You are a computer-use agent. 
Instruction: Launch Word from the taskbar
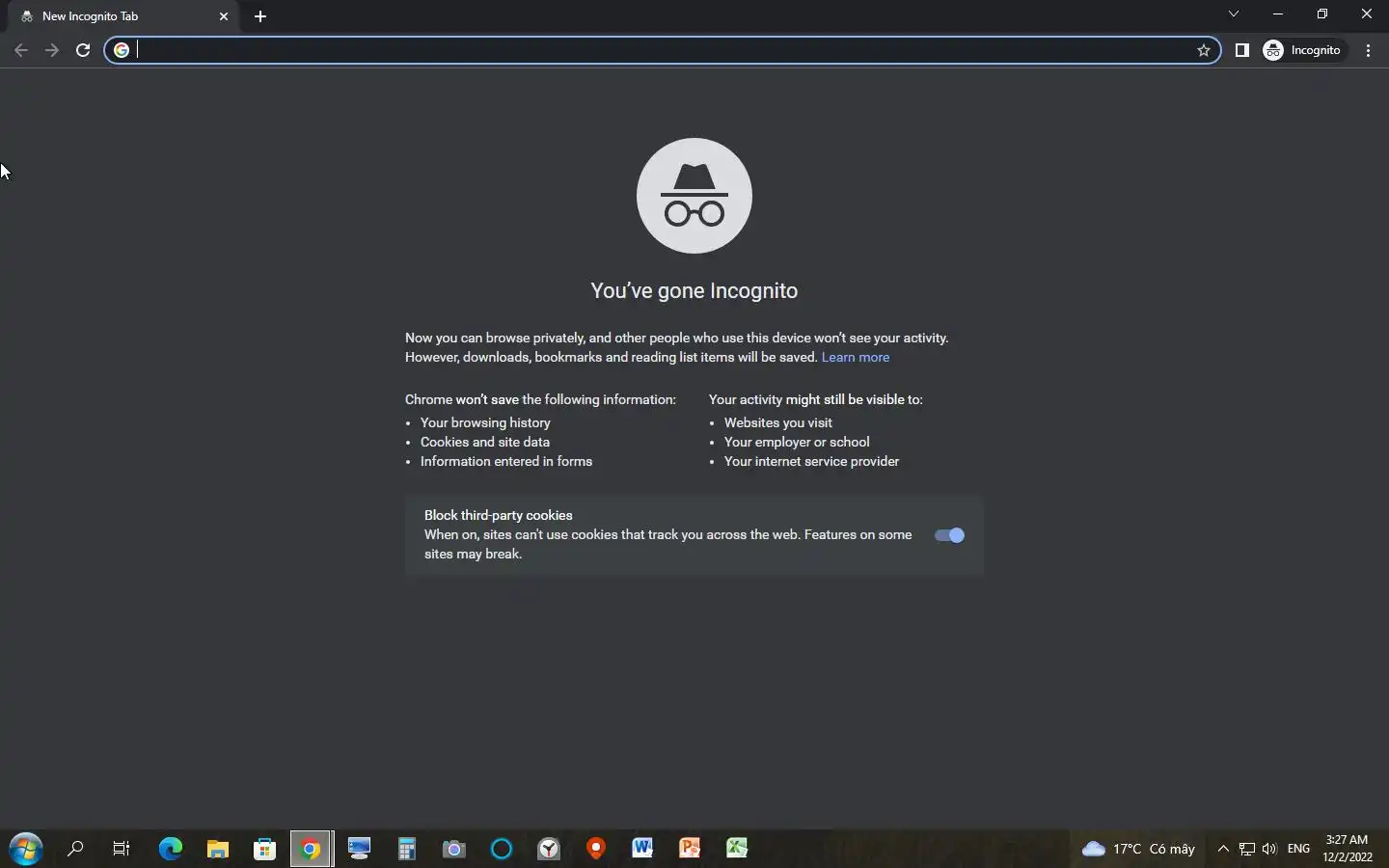point(642,849)
